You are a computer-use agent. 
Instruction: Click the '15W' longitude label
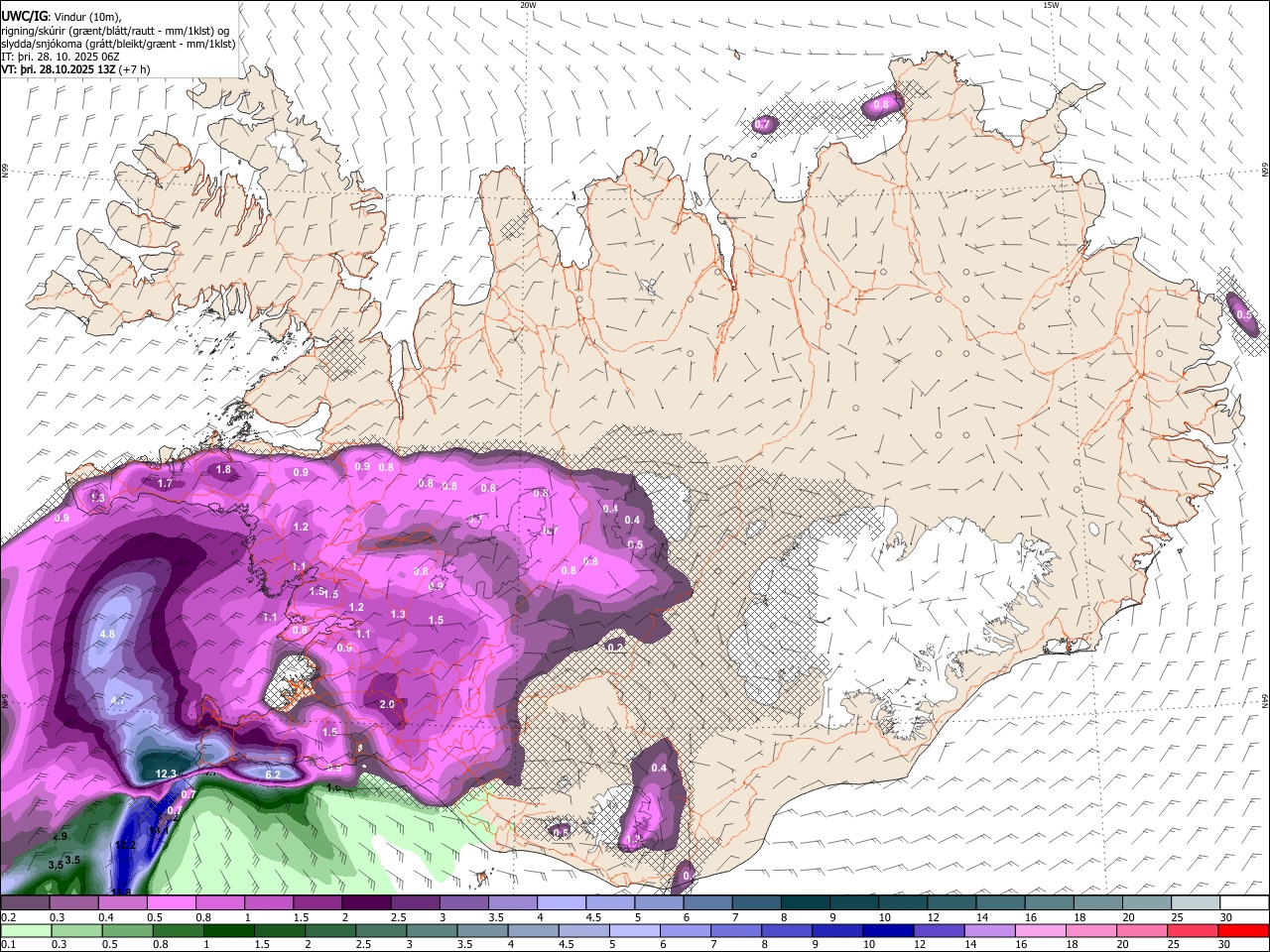click(1051, 5)
